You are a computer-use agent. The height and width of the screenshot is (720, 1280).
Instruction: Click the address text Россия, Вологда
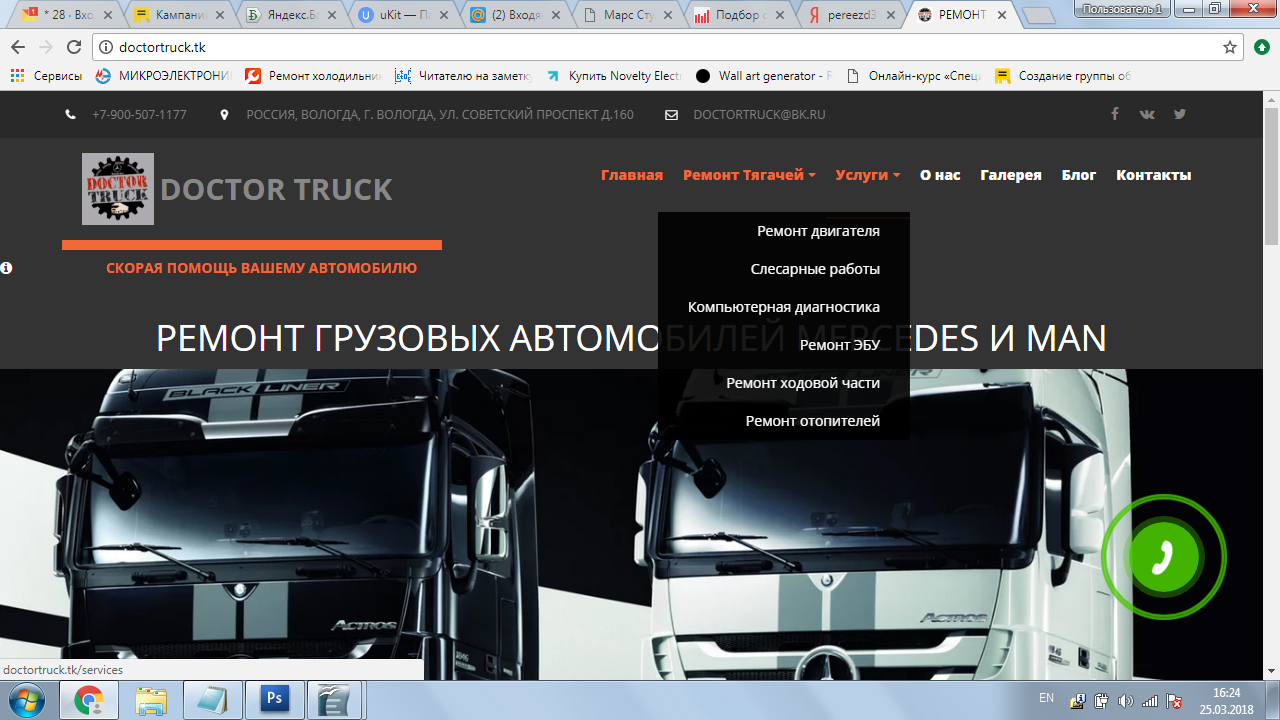coord(440,115)
